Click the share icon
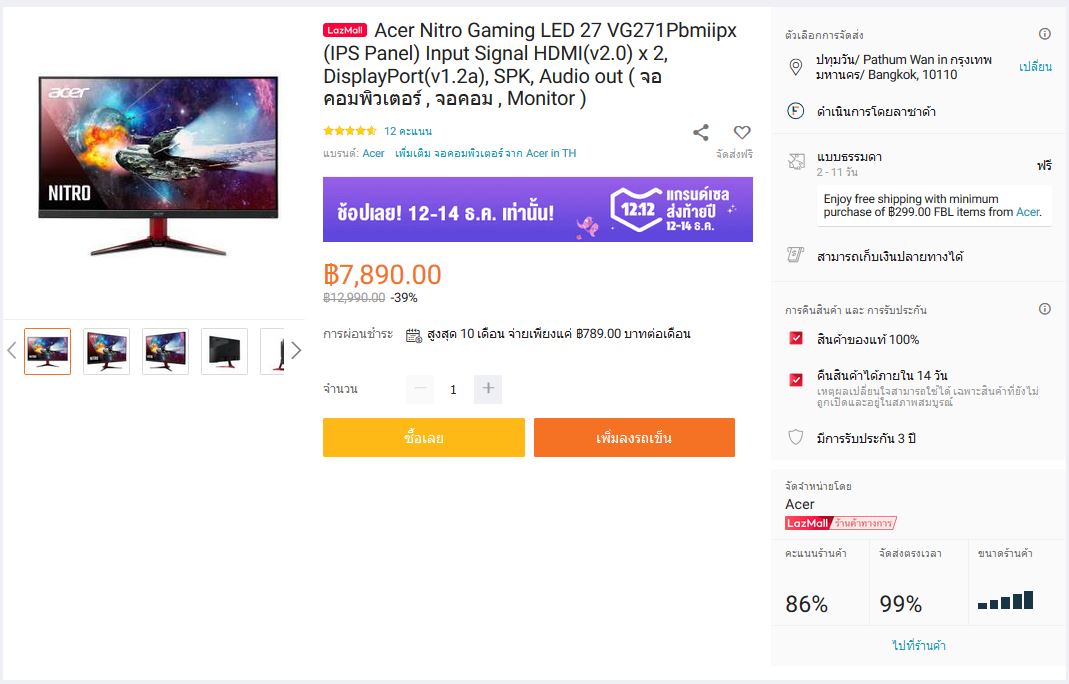1069x684 pixels. coord(700,132)
